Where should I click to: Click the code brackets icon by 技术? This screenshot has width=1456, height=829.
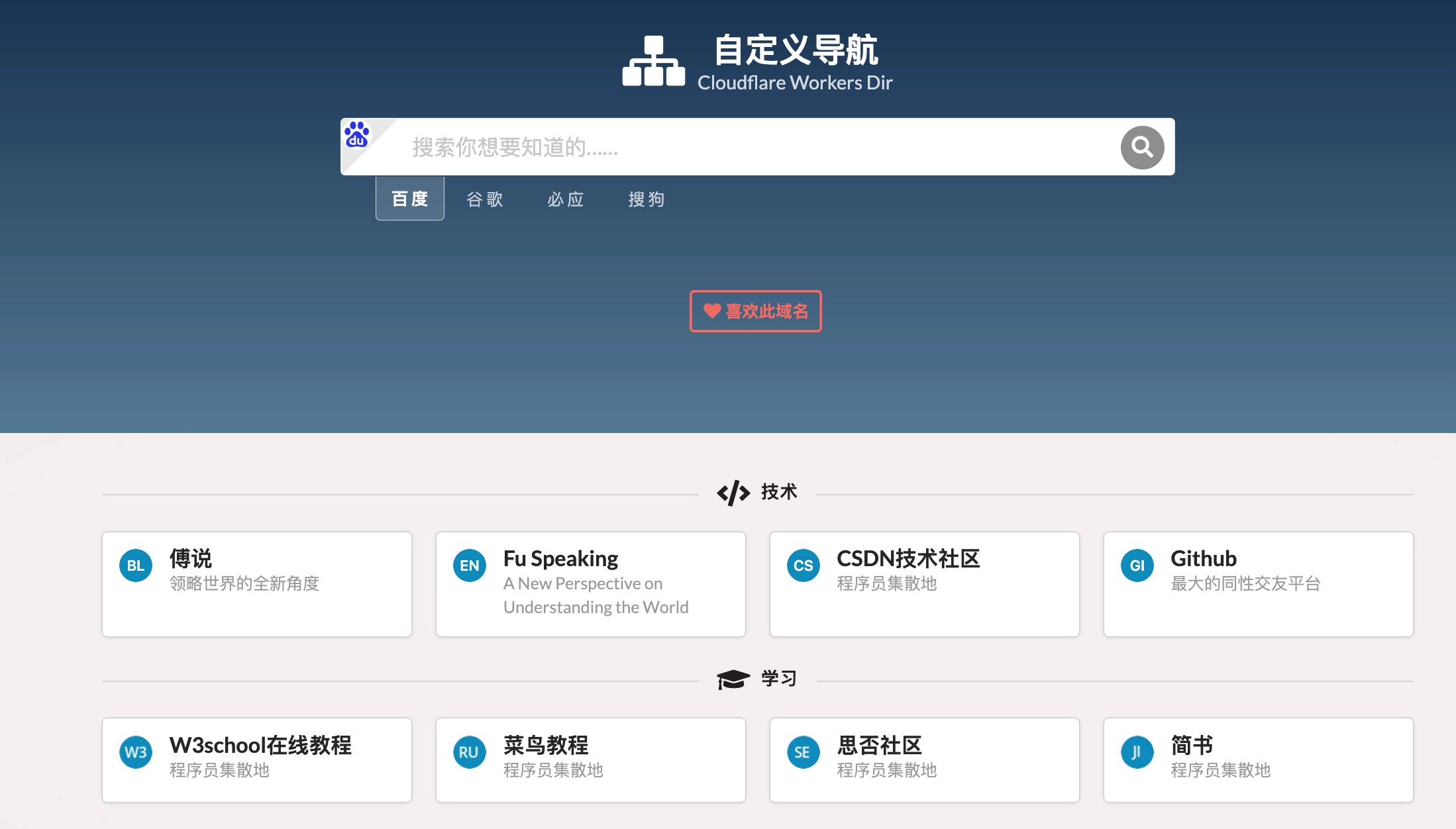tap(733, 493)
